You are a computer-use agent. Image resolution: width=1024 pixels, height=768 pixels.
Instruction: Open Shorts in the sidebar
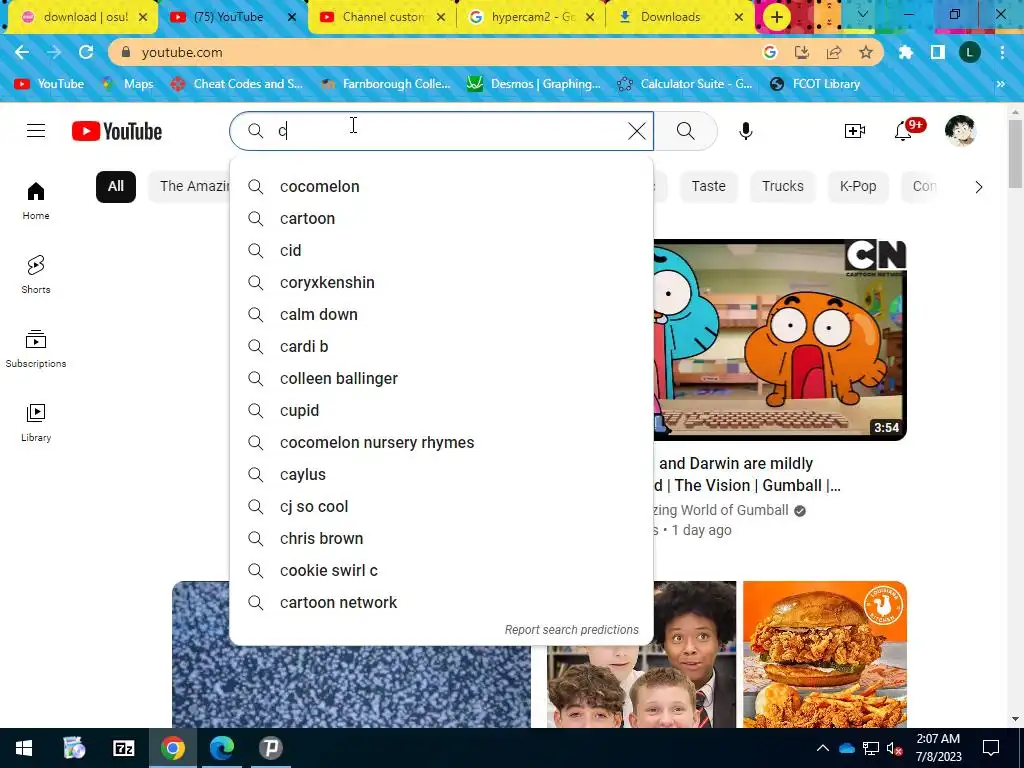click(x=36, y=274)
